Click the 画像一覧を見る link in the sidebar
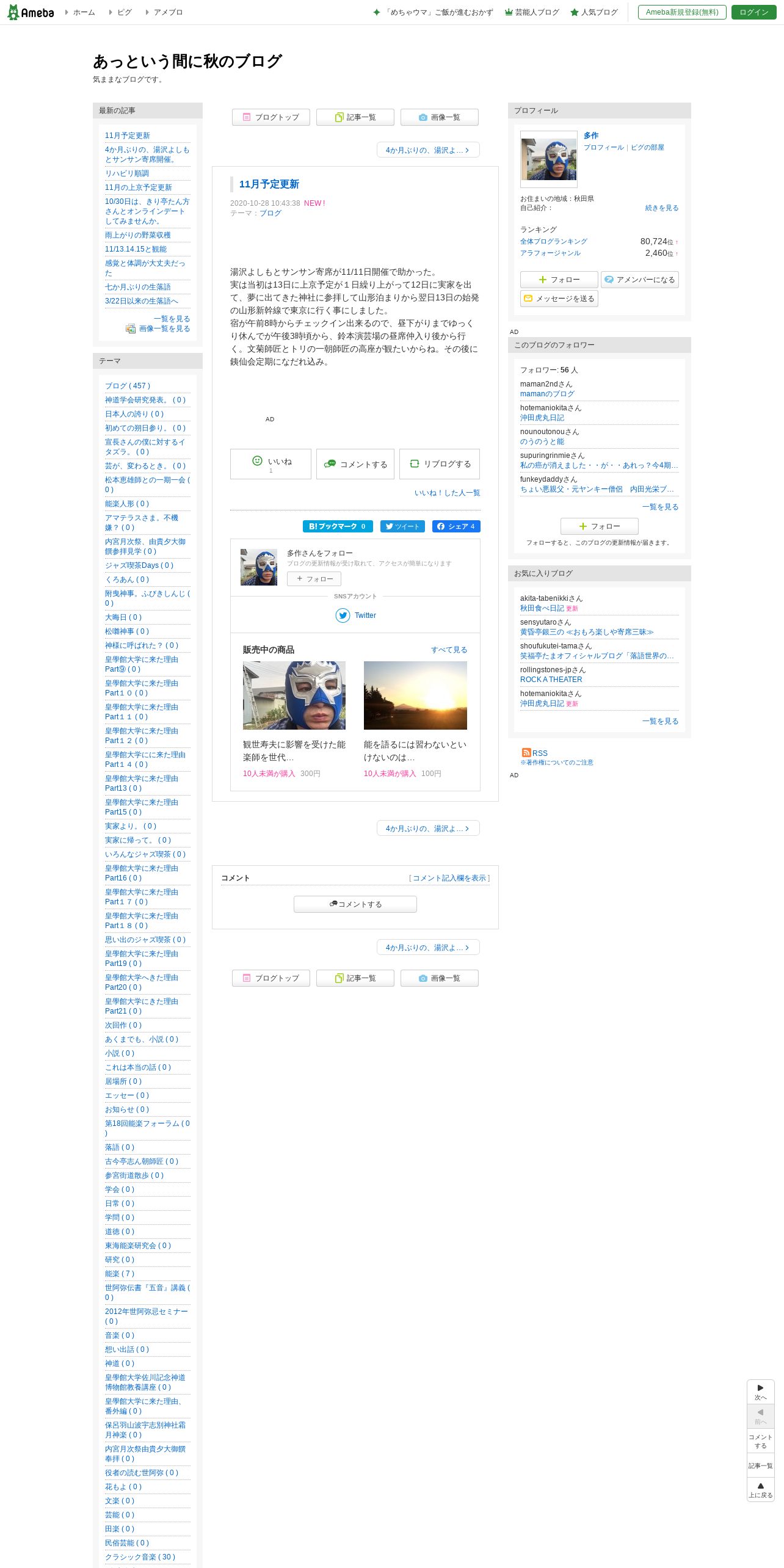Viewport: 784px width, 1568px height. [x=164, y=328]
